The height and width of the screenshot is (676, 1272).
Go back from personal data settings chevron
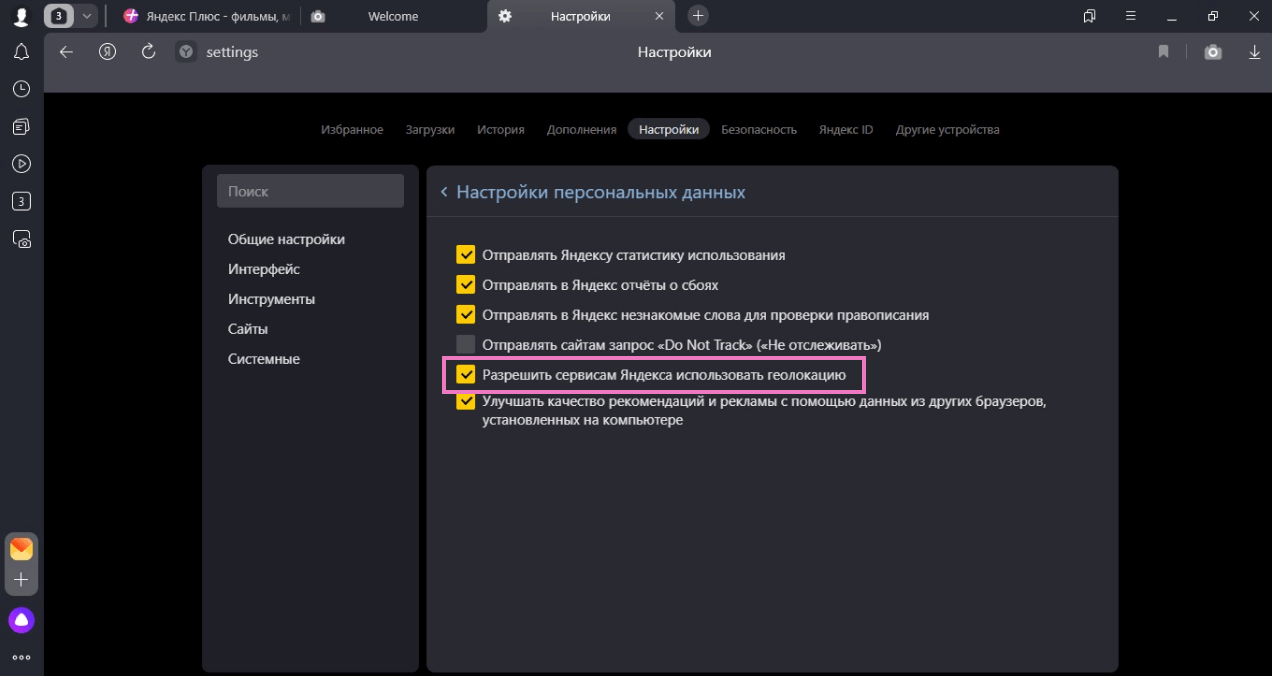[x=444, y=192]
